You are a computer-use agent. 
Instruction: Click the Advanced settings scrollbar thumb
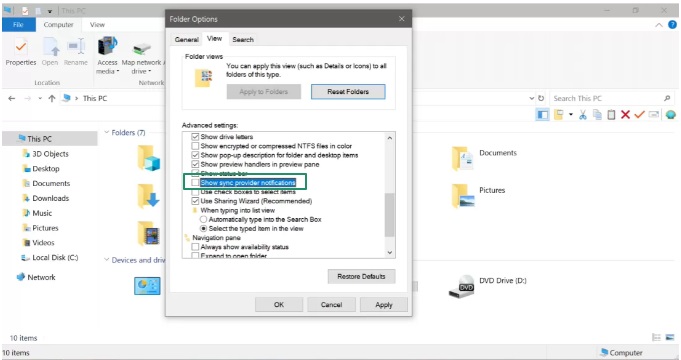[390, 215]
